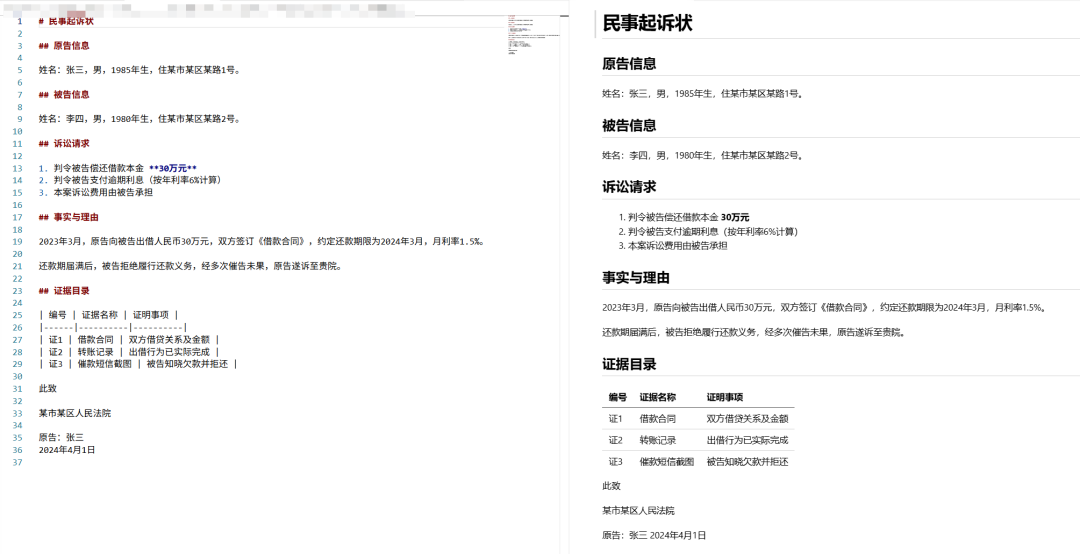This screenshot has height=554, width=1080.
Task: Click the '原告信息' heading in the preview
Action: tap(629, 64)
